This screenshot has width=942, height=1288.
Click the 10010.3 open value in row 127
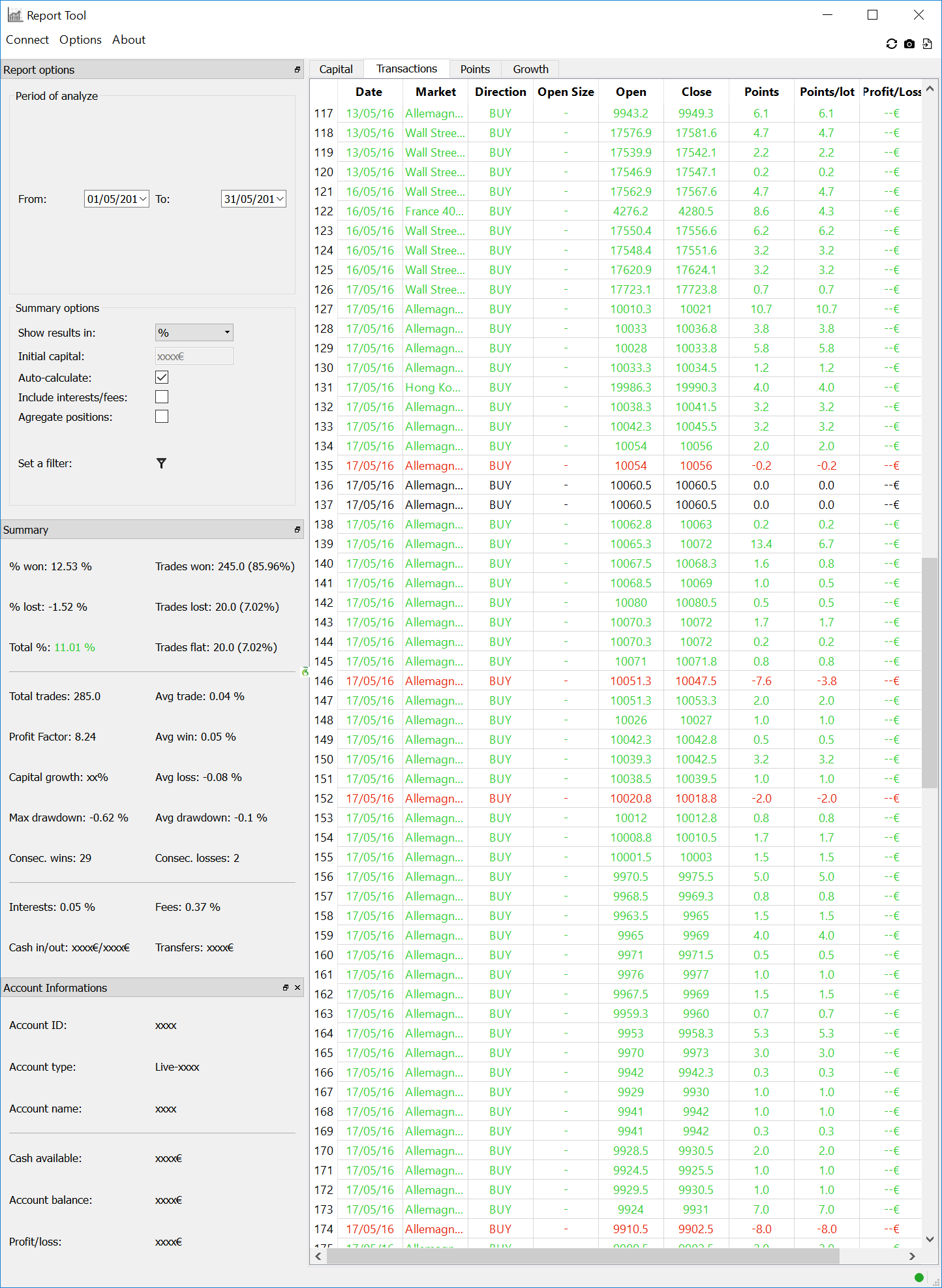click(631, 309)
